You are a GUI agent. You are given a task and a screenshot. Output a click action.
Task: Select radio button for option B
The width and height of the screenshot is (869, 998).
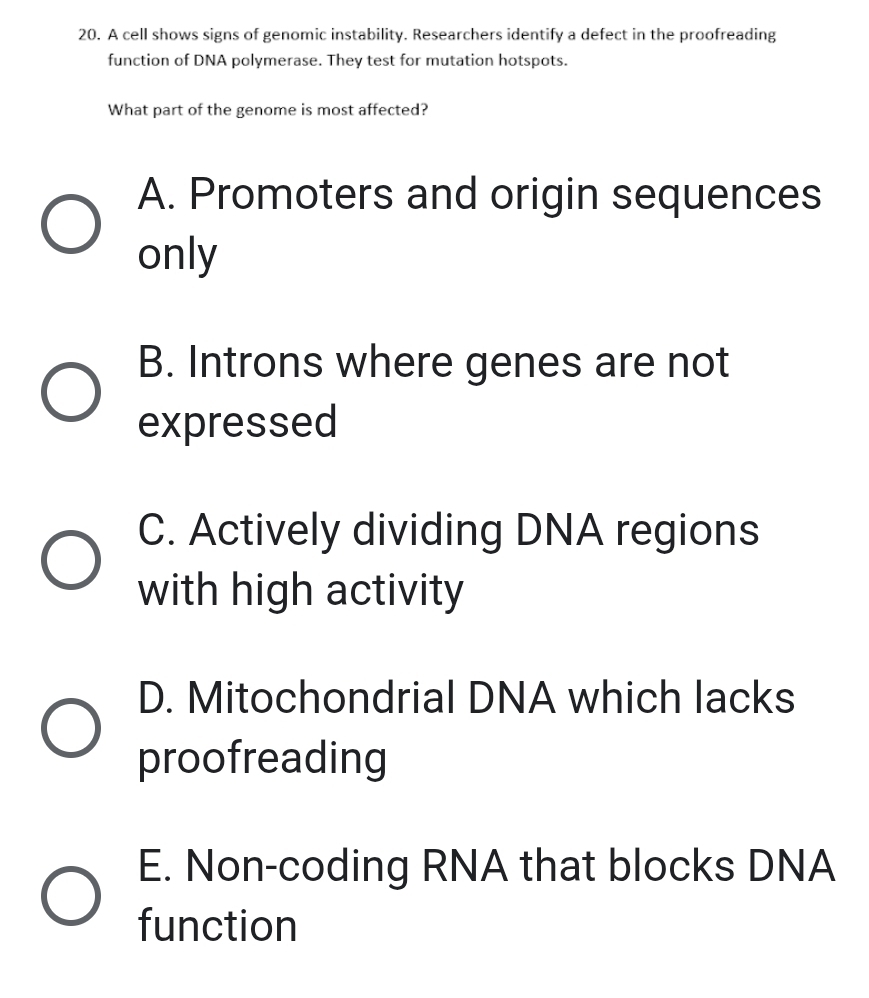pos(71,392)
